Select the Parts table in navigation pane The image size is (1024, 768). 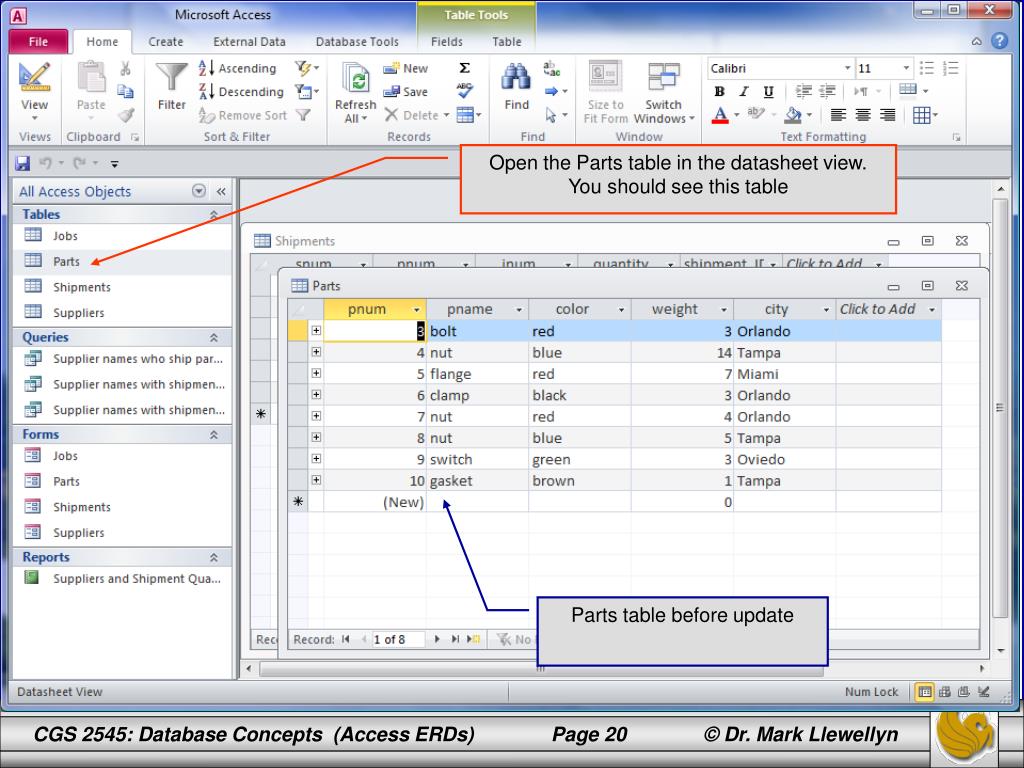coord(122,261)
